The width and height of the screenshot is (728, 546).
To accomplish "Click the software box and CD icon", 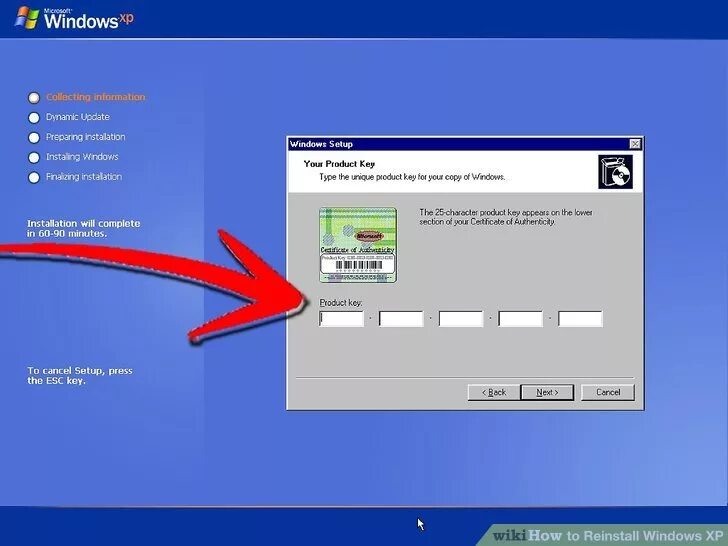I will pos(615,172).
